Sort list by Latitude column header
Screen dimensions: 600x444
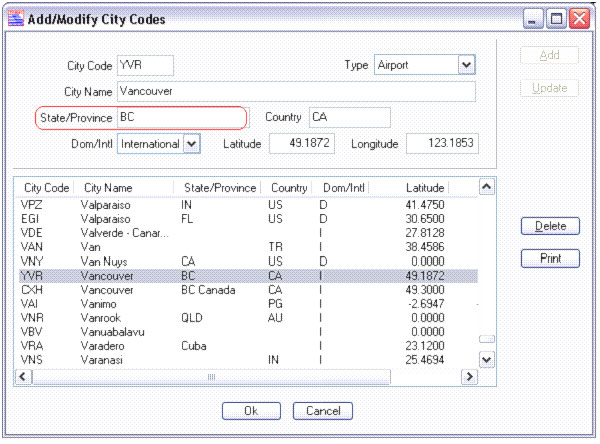pyautogui.click(x=424, y=187)
